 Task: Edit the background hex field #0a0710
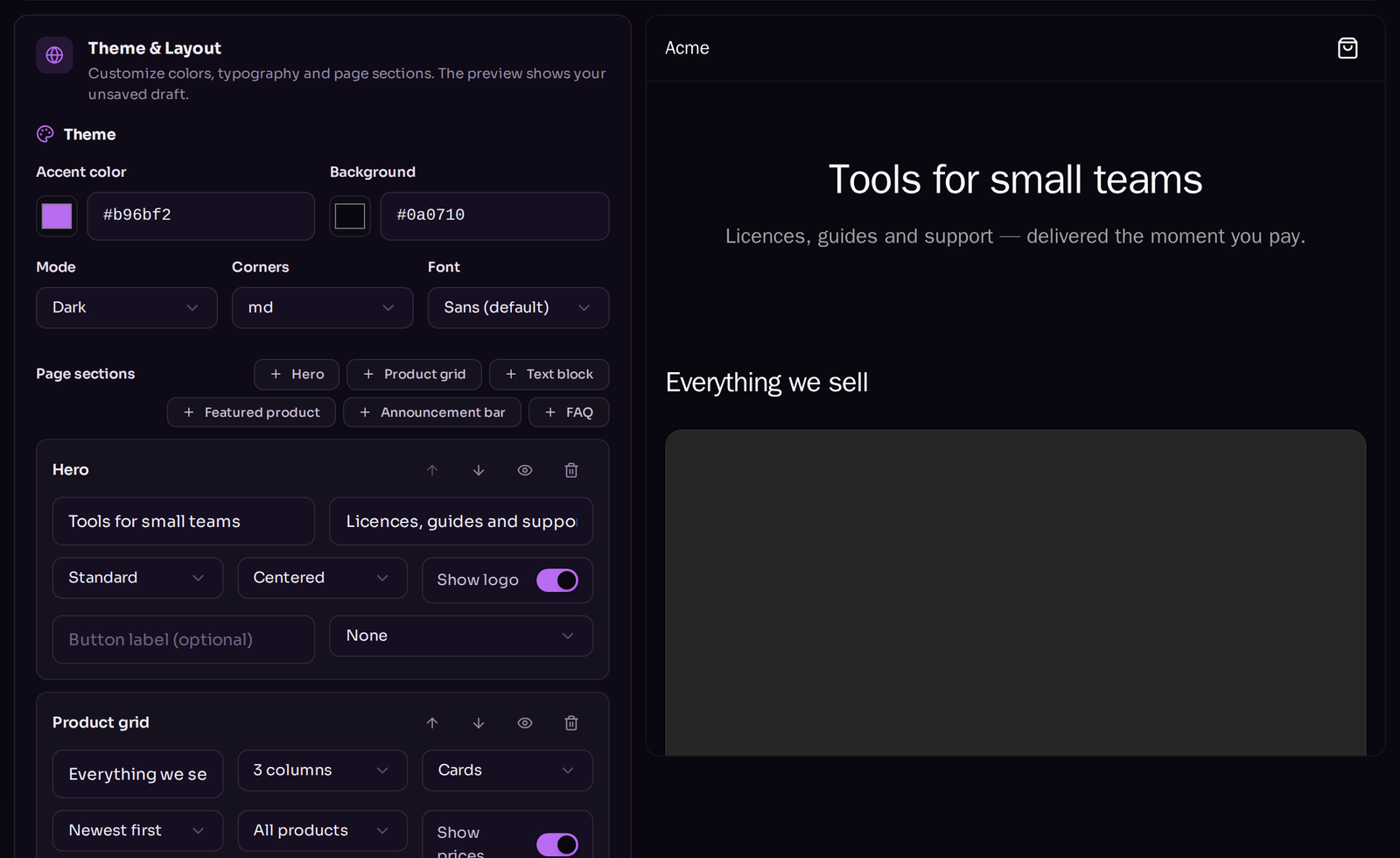click(495, 216)
